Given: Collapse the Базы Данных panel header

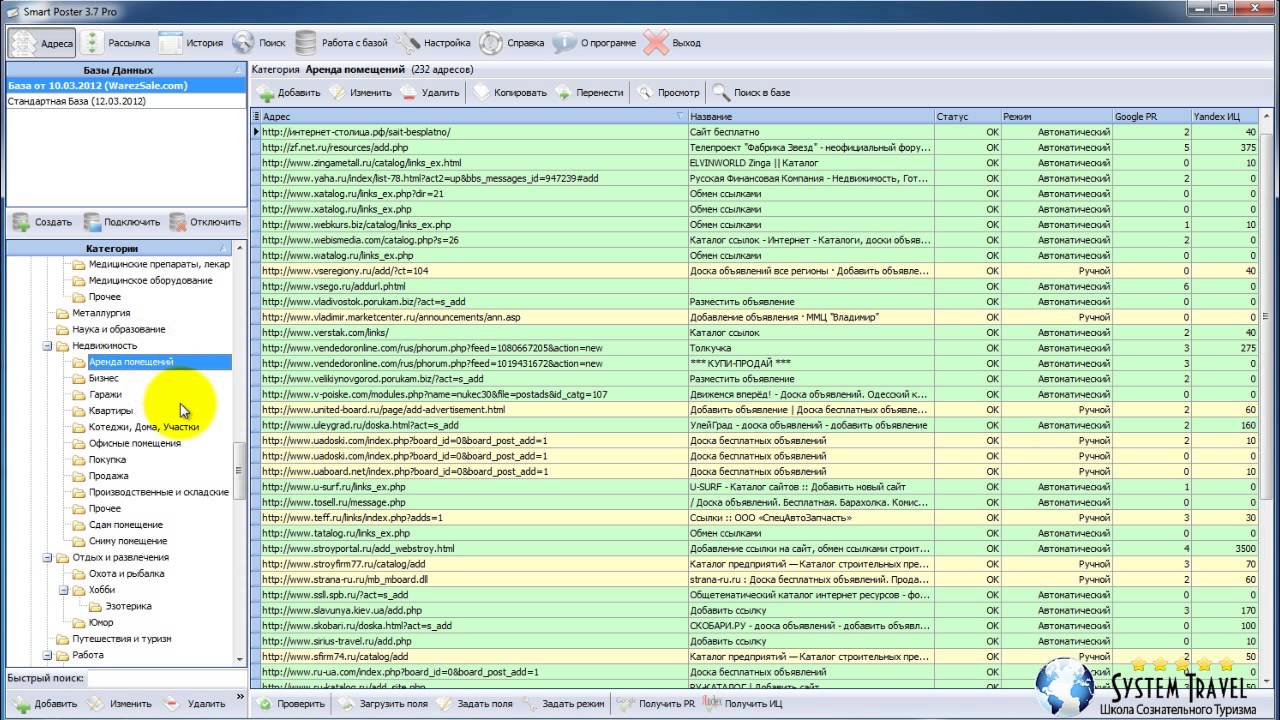Looking at the screenshot, I should click(x=238, y=70).
